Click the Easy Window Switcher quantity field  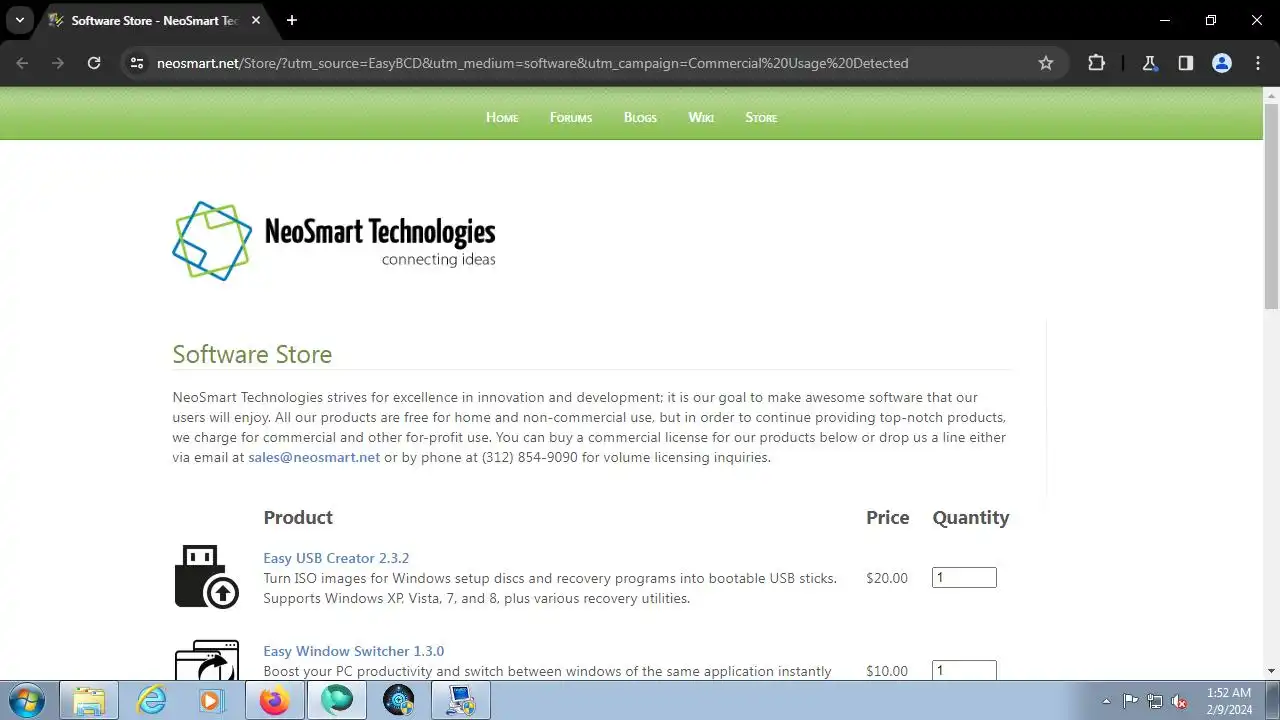pyautogui.click(x=964, y=670)
